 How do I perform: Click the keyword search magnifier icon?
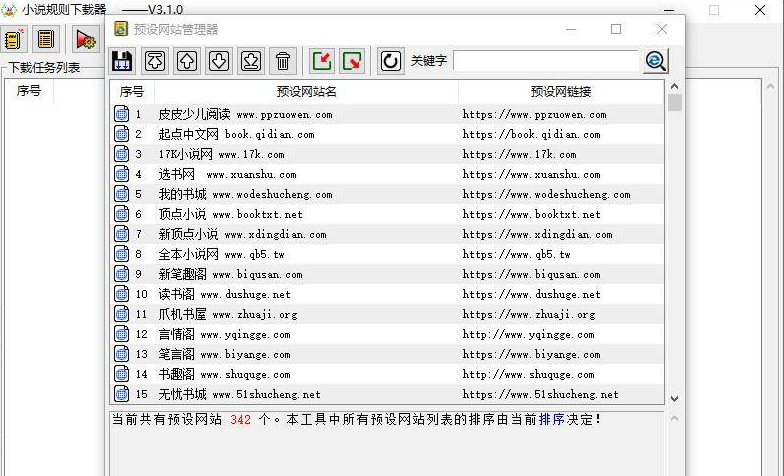click(x=656, y=61)
